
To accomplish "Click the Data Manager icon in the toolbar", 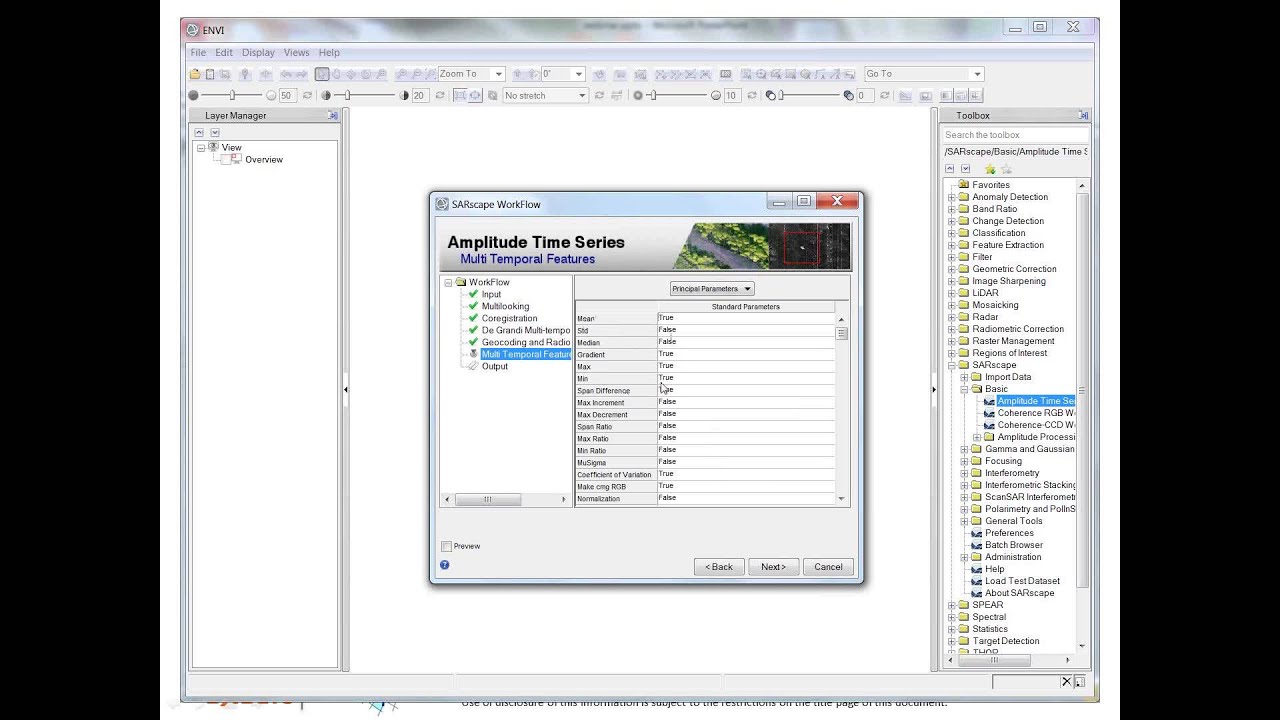I will tap(210, 74).
